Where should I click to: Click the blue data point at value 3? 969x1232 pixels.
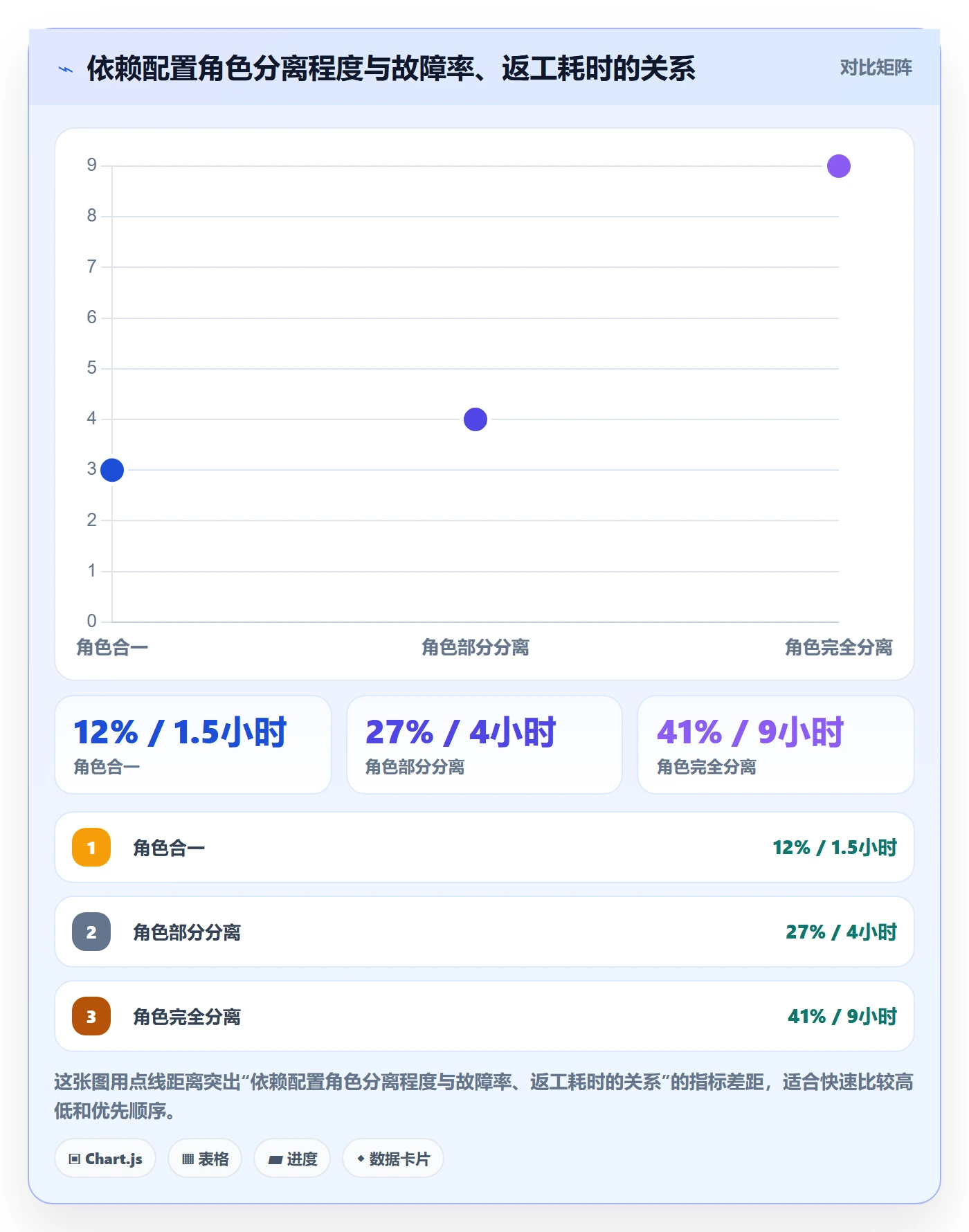click(112, 470)
